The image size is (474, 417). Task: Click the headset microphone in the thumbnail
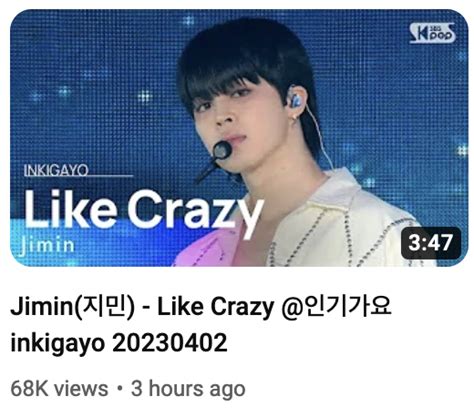[222, 150]
